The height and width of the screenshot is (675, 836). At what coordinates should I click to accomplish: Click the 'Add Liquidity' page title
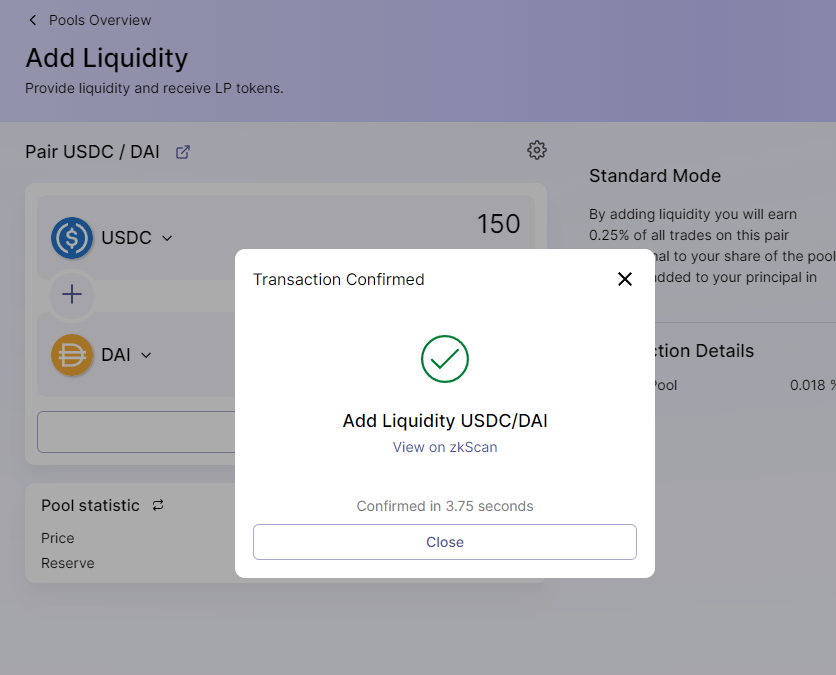pyautogui.click(x=107, y=58)
